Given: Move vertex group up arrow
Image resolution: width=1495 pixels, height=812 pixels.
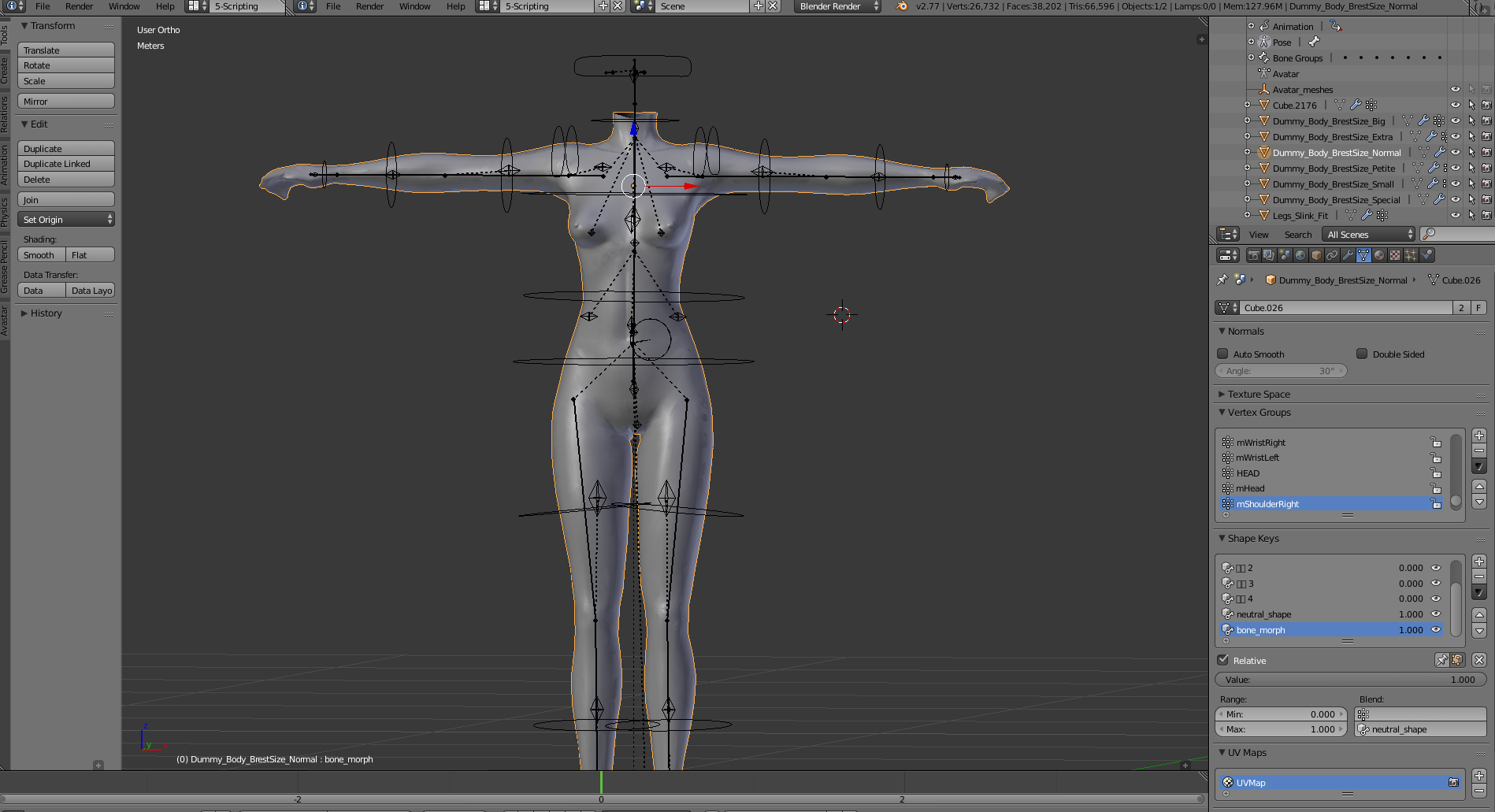Looking at the screenshot, I should tap(1479, 486).
